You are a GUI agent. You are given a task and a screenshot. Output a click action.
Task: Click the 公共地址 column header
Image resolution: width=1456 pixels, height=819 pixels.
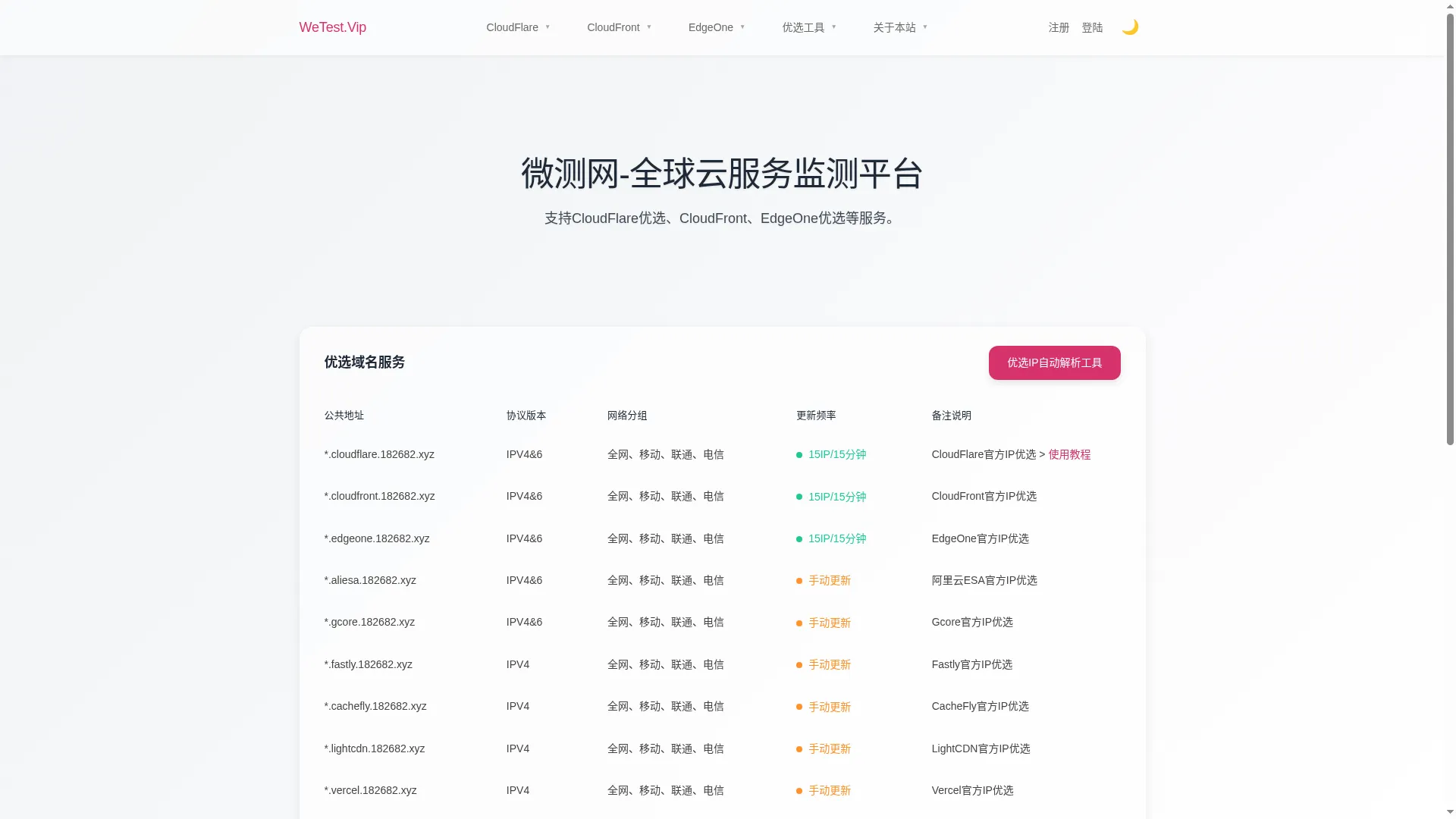tap(344, 416)
